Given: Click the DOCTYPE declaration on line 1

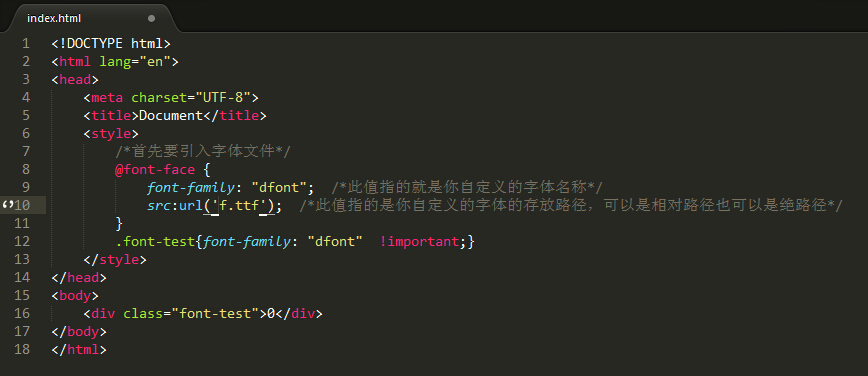Looking at the screenshot, I should click(111, 43).
